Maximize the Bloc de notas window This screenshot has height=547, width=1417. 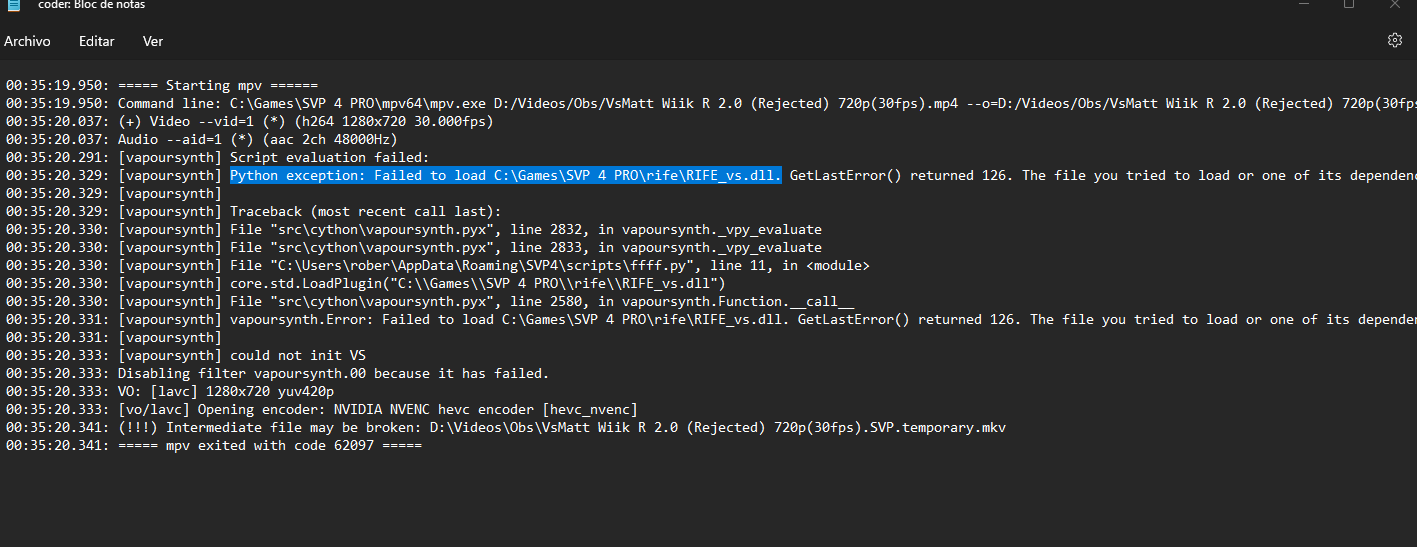click(1348, 4)
